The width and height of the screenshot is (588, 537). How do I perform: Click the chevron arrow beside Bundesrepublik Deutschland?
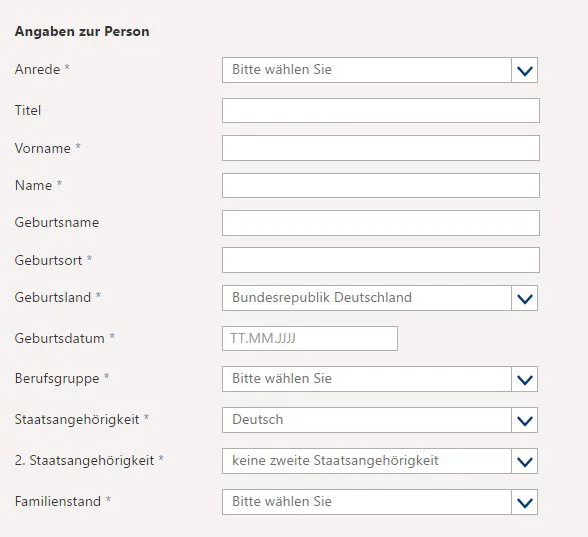click(524, 298)
